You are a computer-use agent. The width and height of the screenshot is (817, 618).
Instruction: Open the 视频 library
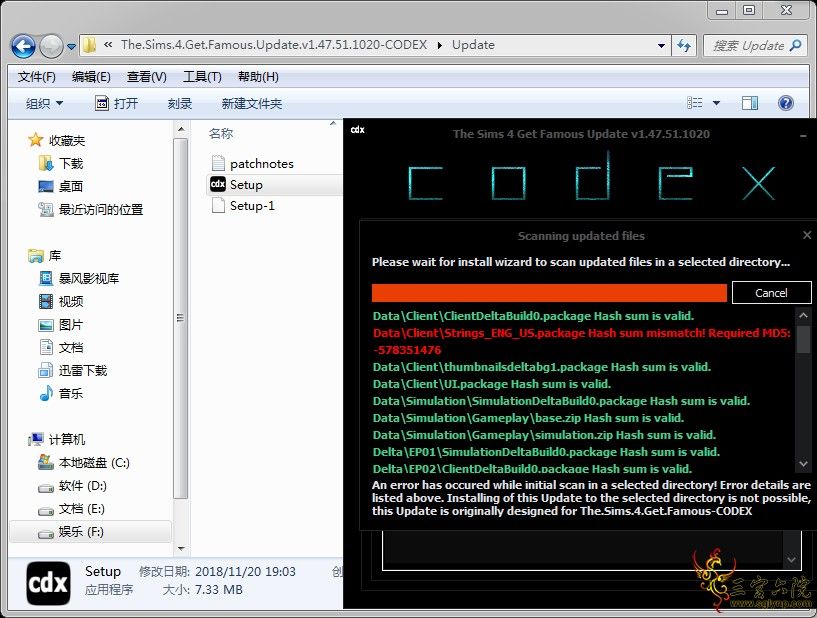(61, 301)
